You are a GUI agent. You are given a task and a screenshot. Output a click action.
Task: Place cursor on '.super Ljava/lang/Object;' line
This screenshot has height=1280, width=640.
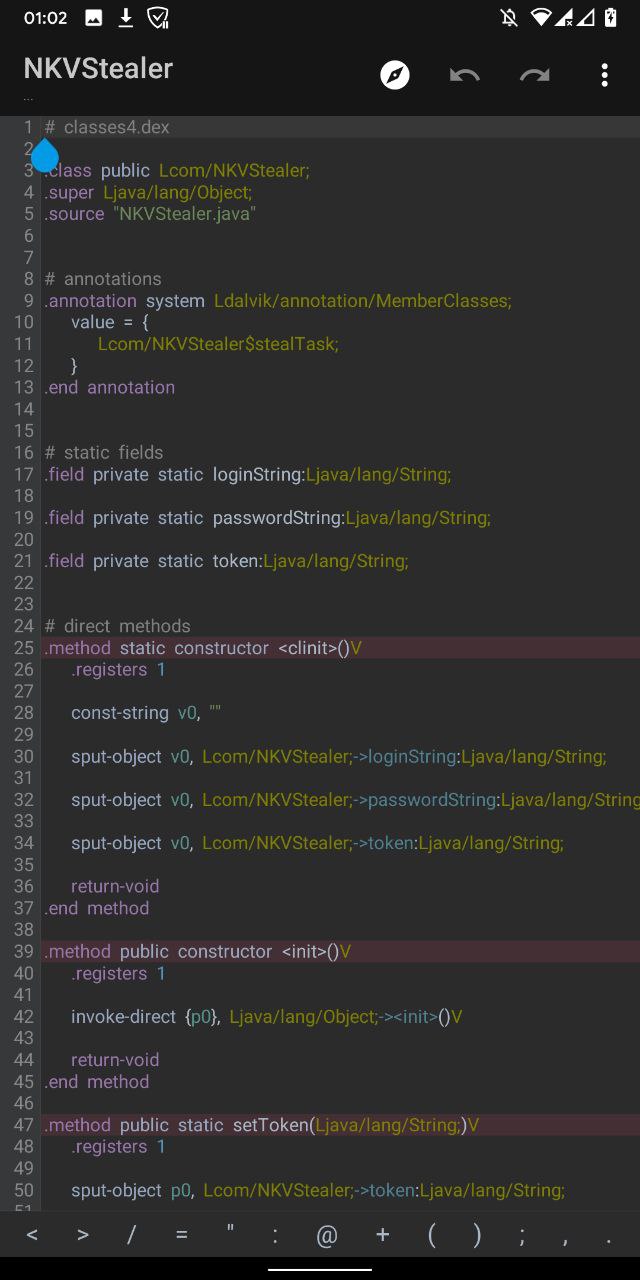[x=148, y=192]
